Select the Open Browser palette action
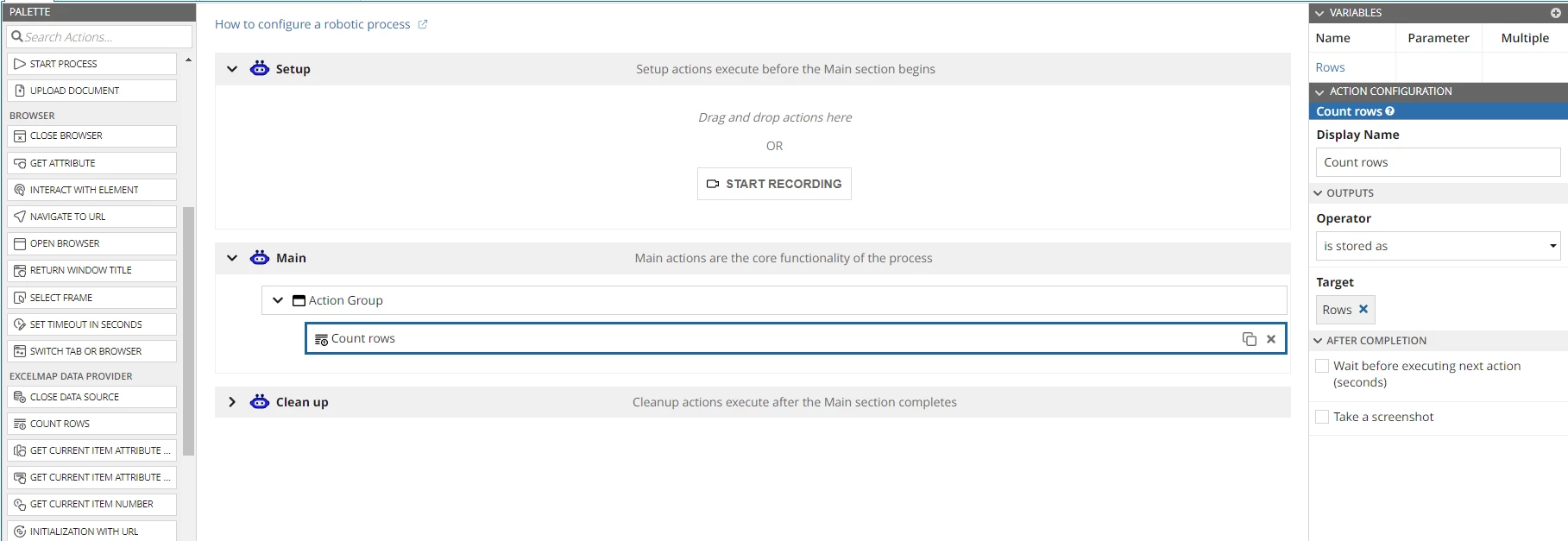The image size is (1568, 541). [x=91, y=243]
